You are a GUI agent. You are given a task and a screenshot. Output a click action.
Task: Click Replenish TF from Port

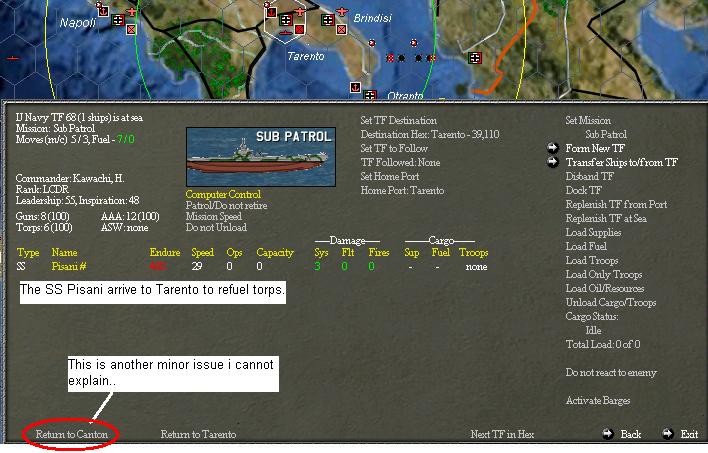click(x=616, y=204)
